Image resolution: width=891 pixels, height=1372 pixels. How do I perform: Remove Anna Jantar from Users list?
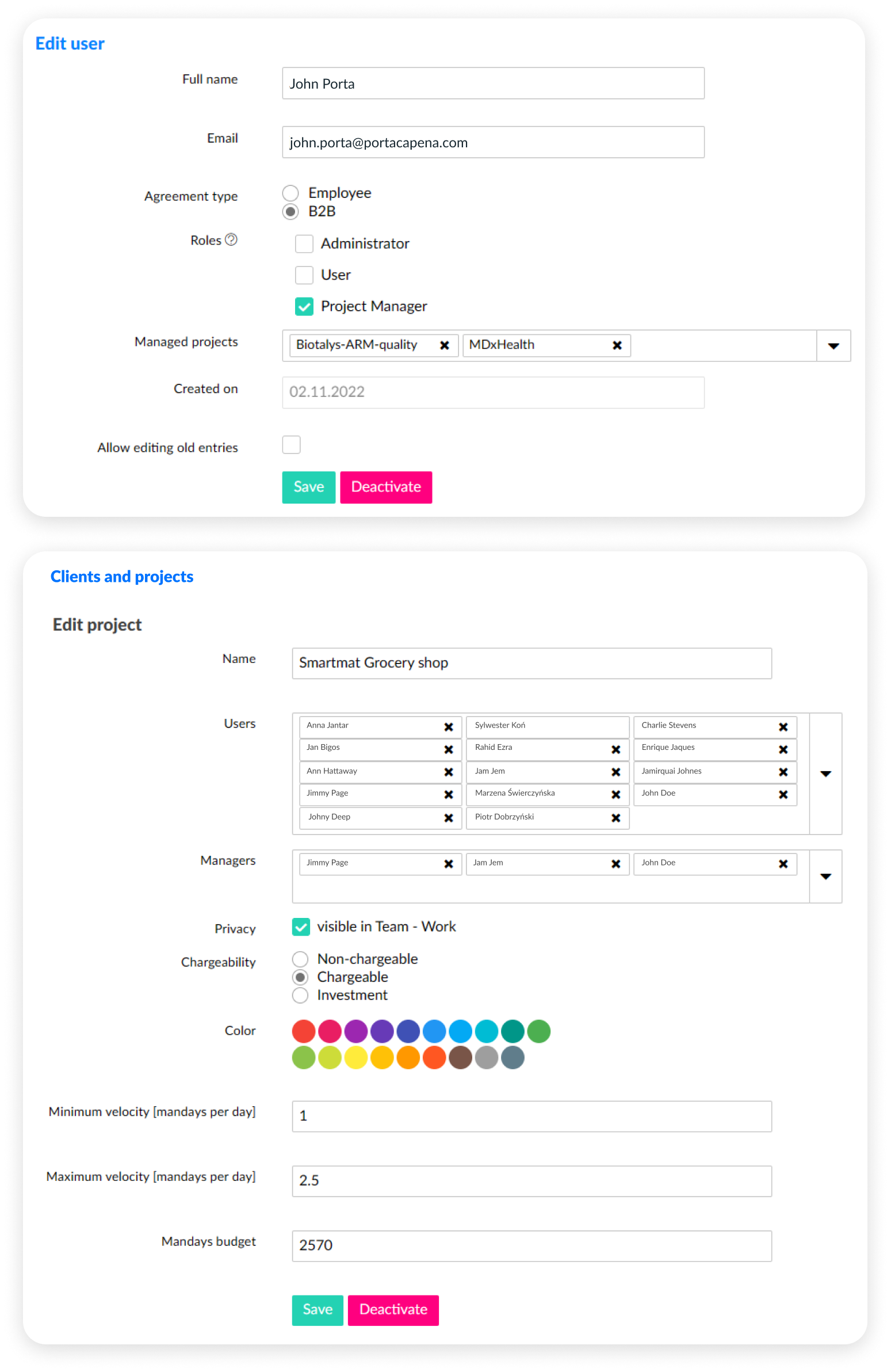(449, 727)
